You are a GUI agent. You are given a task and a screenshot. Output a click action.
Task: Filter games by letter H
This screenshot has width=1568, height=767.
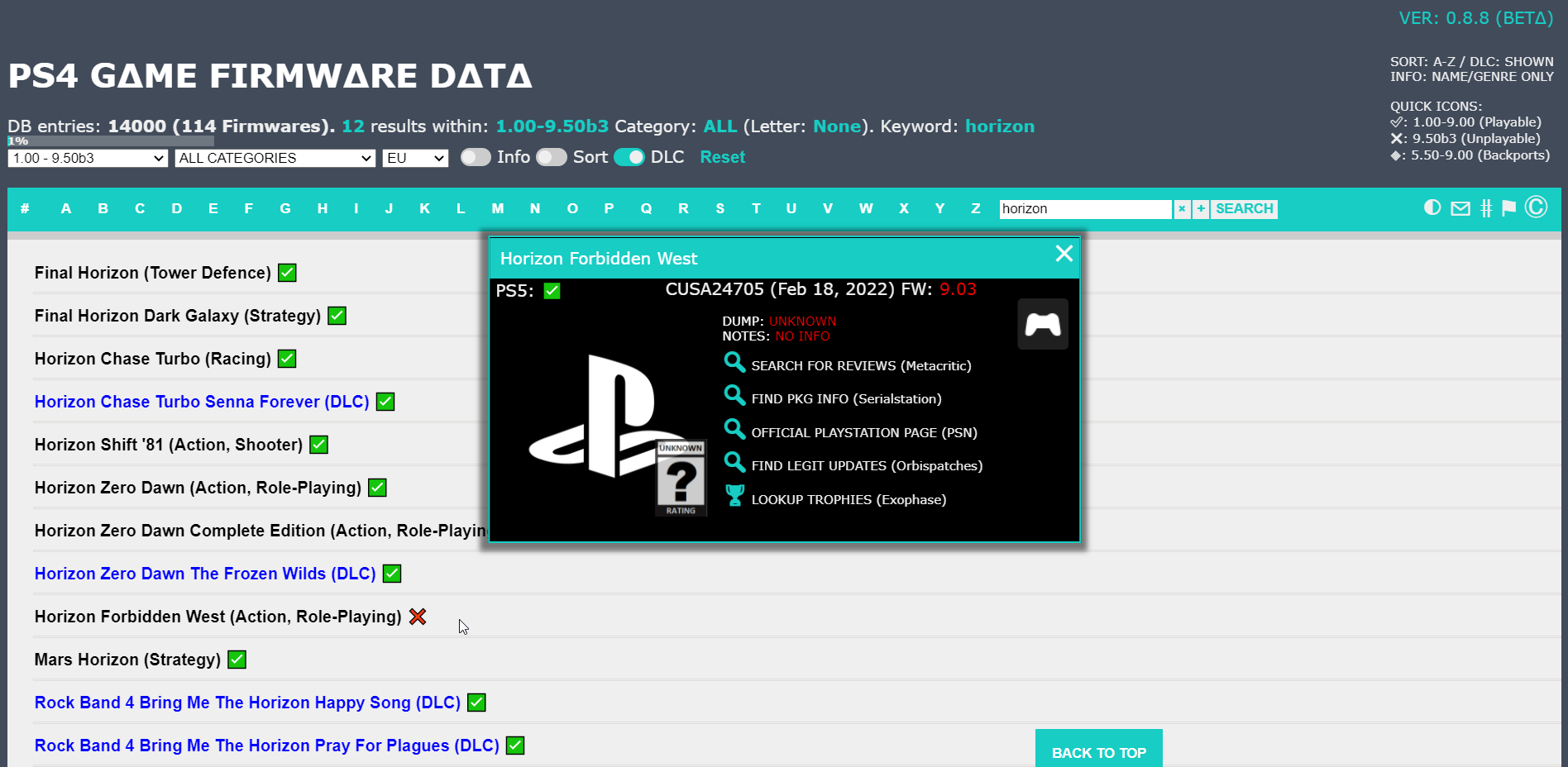tap(323, 208)
